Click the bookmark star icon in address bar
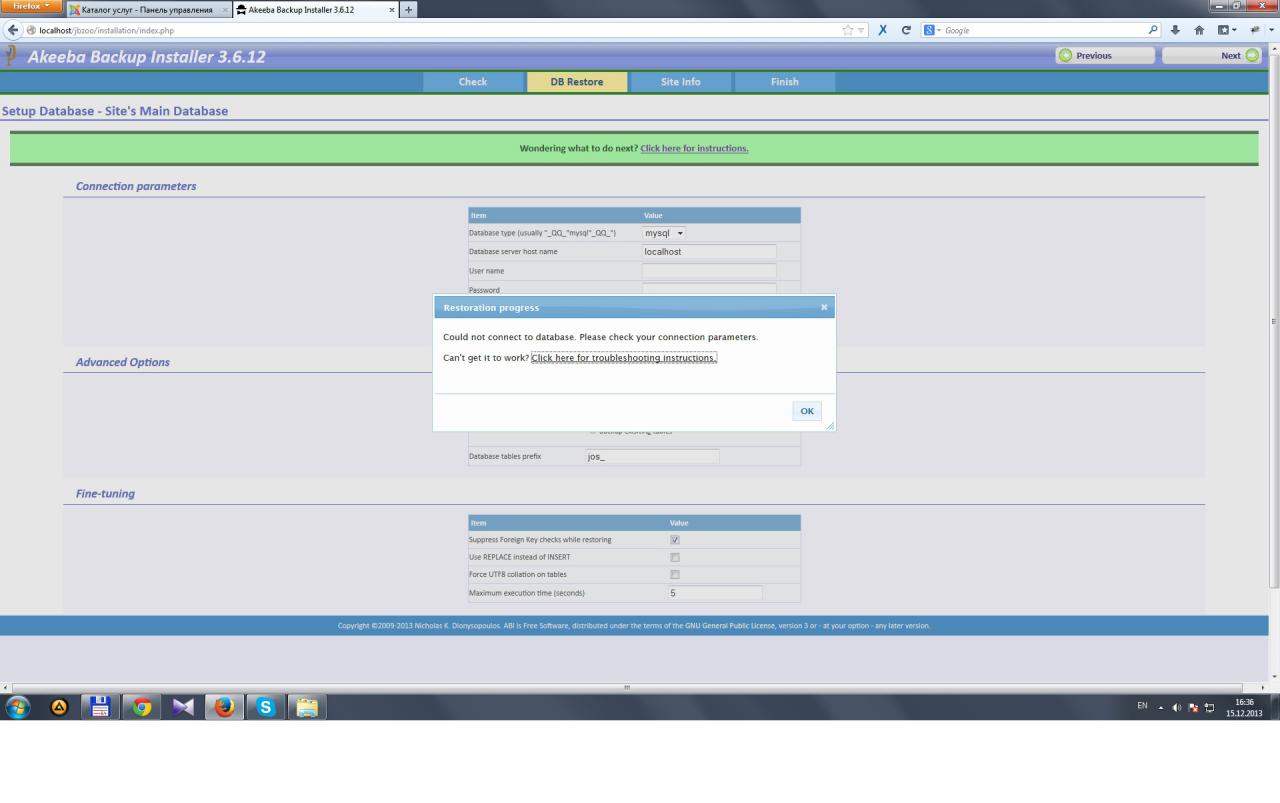 (x=850, y=30)
